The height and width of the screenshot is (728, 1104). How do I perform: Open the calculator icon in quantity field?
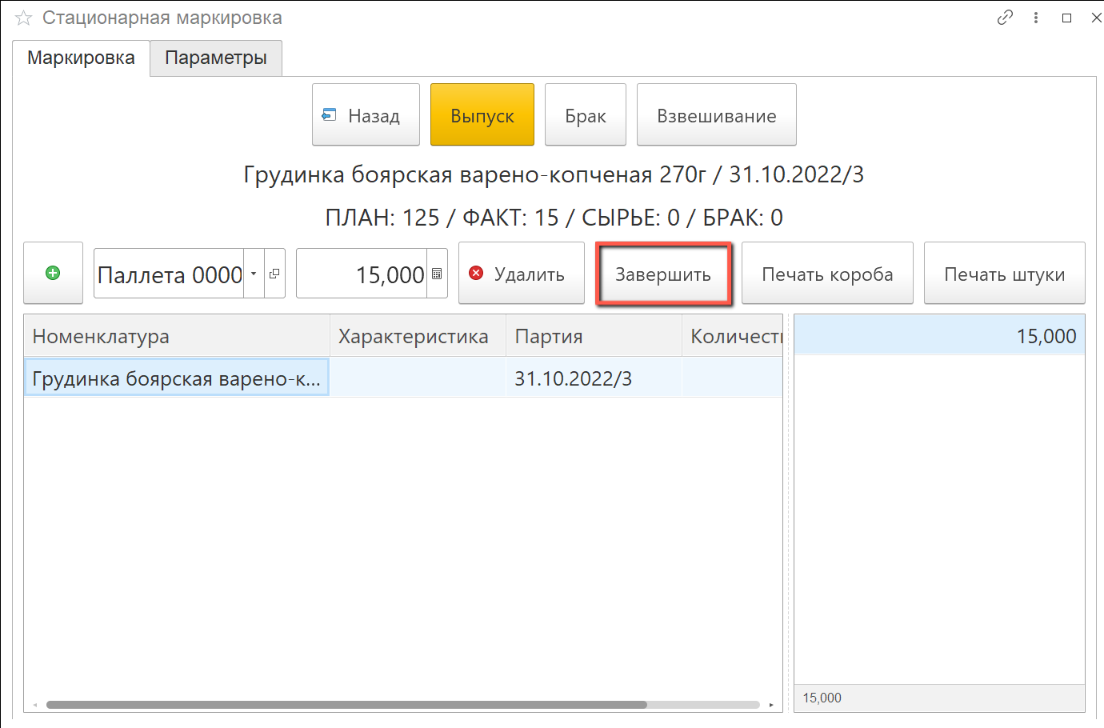point(437,274)
